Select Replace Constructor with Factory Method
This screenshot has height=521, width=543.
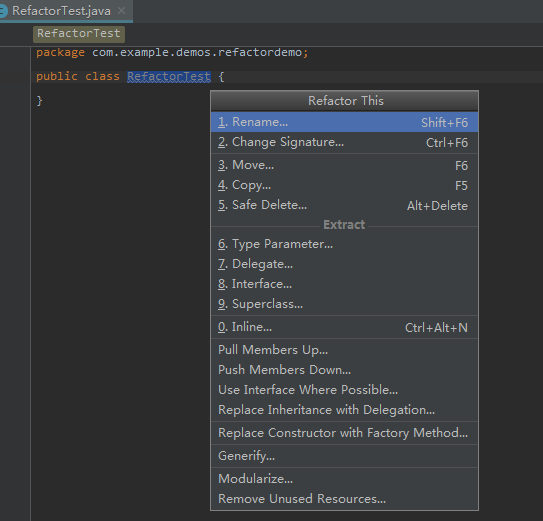point(344,433)
